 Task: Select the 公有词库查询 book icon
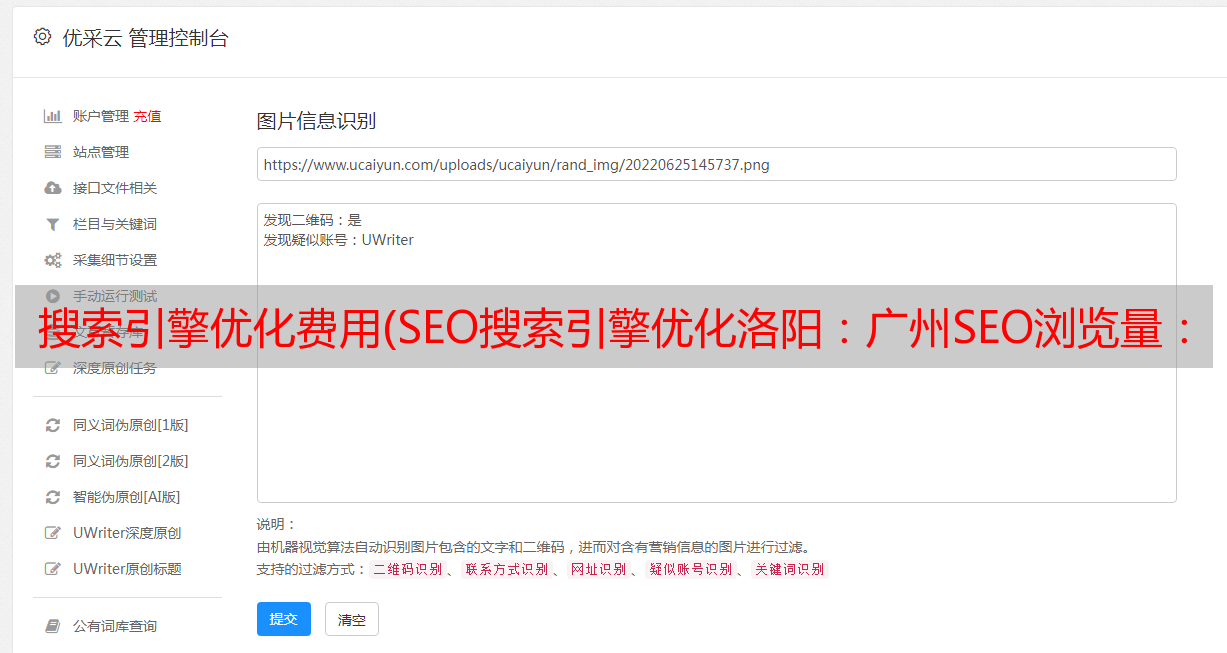53,626
